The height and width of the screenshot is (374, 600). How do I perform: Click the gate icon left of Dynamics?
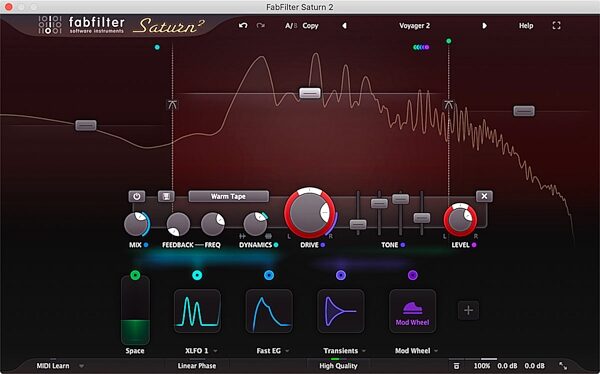pyautogui.click(x=242, y=236)
